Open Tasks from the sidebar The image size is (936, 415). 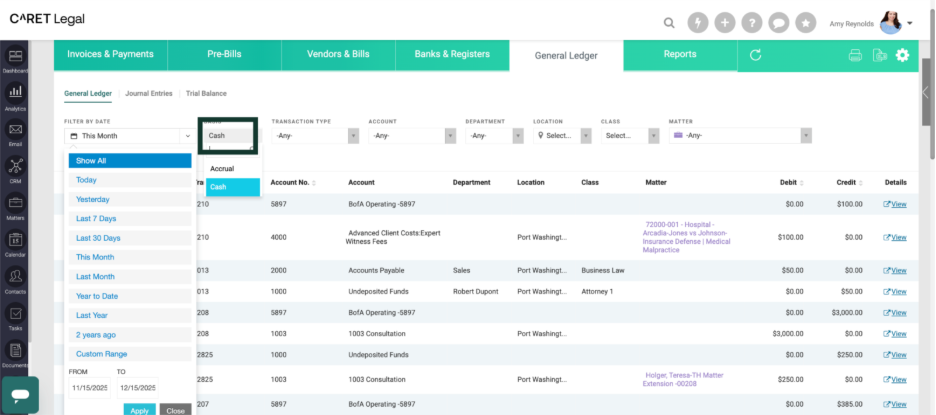[x=16, y=312]
